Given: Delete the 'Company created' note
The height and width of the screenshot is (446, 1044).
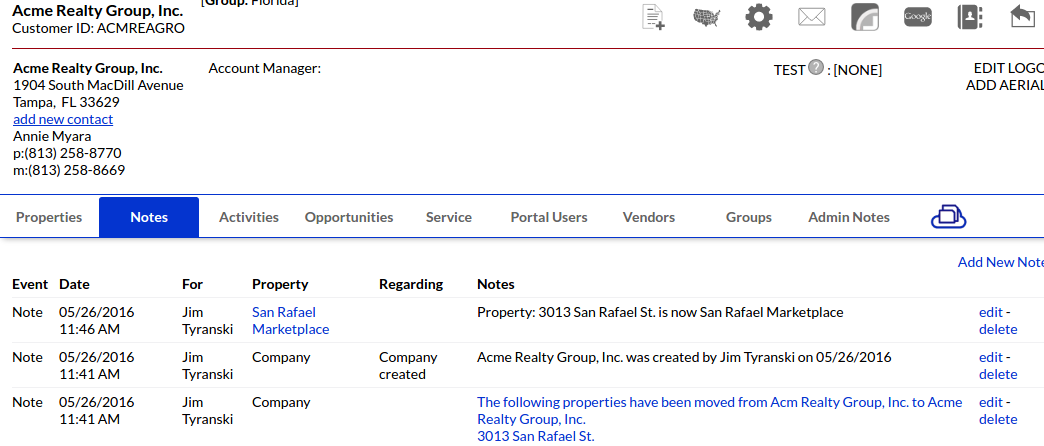Looking at the screenshot, I should click(997, 374).
